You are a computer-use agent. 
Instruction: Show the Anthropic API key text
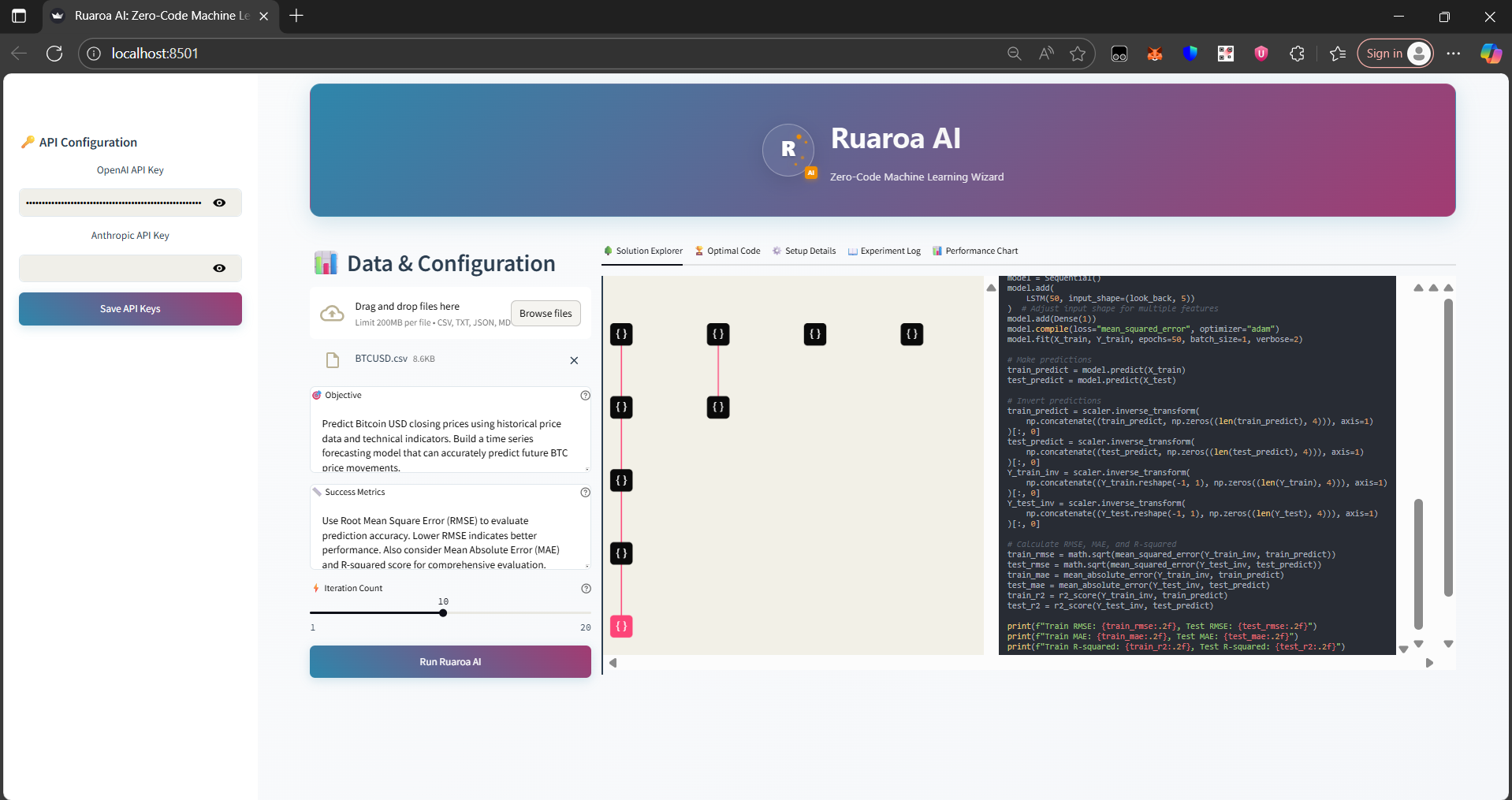(219, 268)
